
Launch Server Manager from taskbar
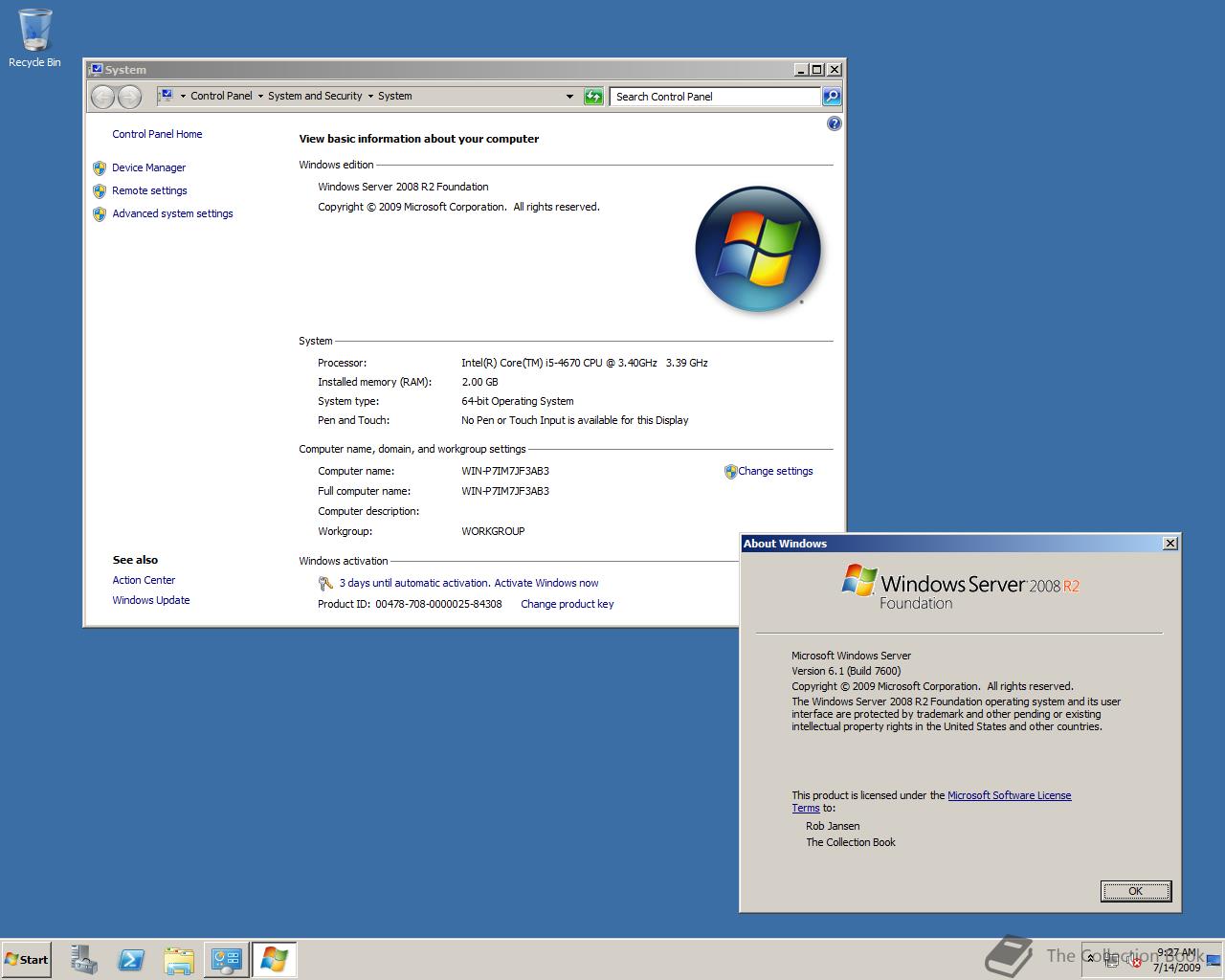[x=84, y=960]
